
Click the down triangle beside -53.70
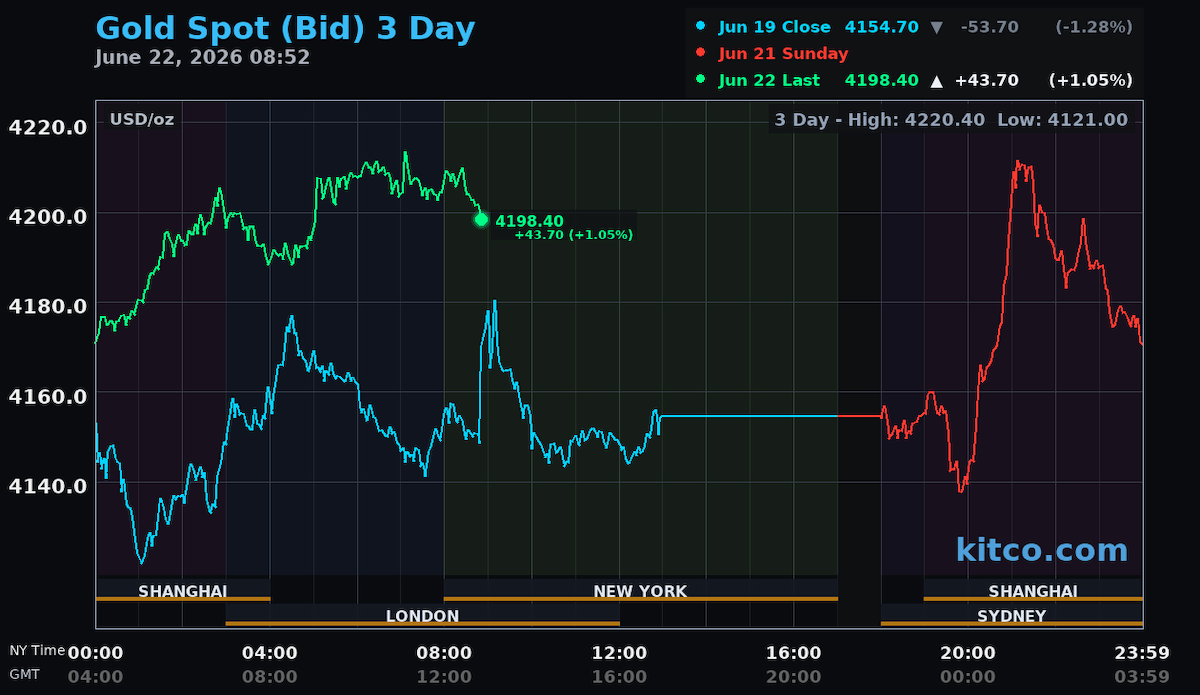[x=936, y=27]
